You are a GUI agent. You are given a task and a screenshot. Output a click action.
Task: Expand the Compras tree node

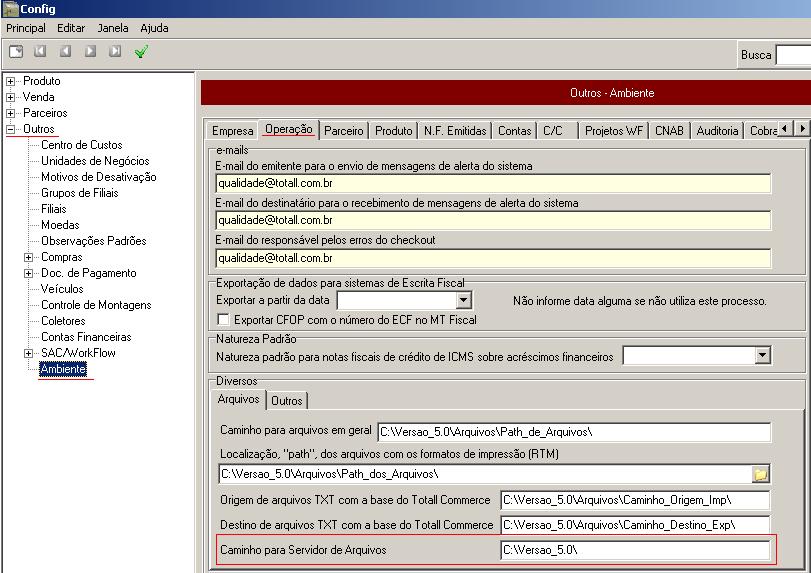point(28,258)
